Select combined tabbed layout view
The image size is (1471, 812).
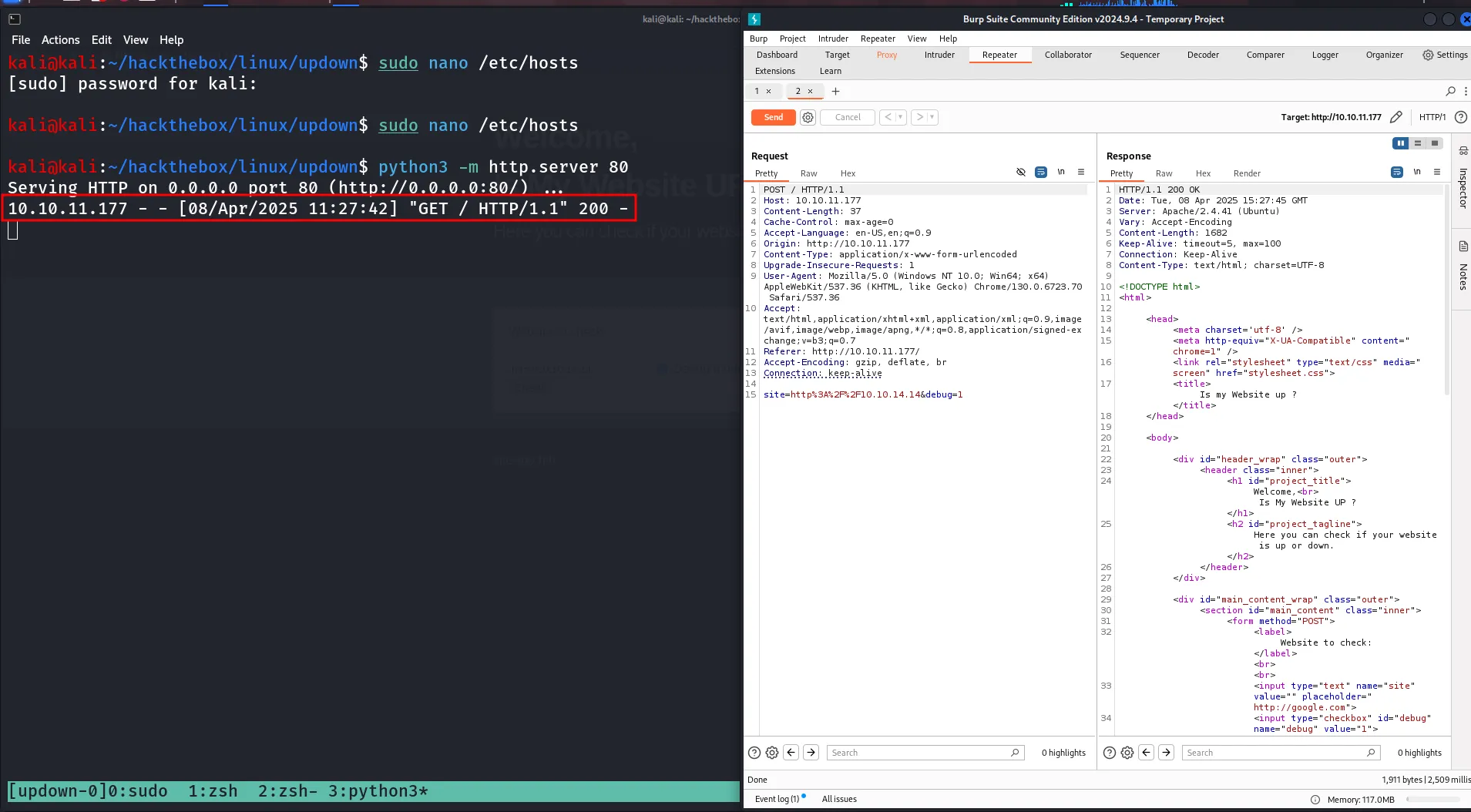(x=1435, y=143)
